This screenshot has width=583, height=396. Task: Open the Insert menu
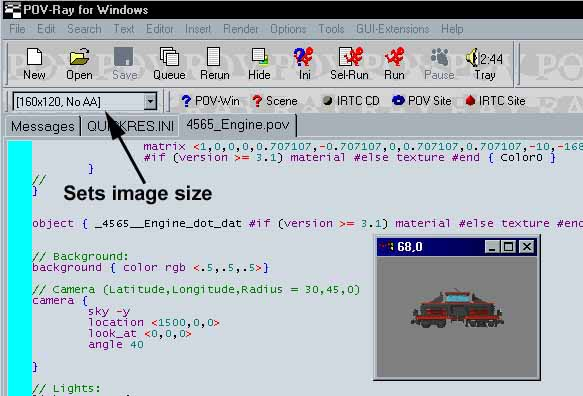pos(198,29)
